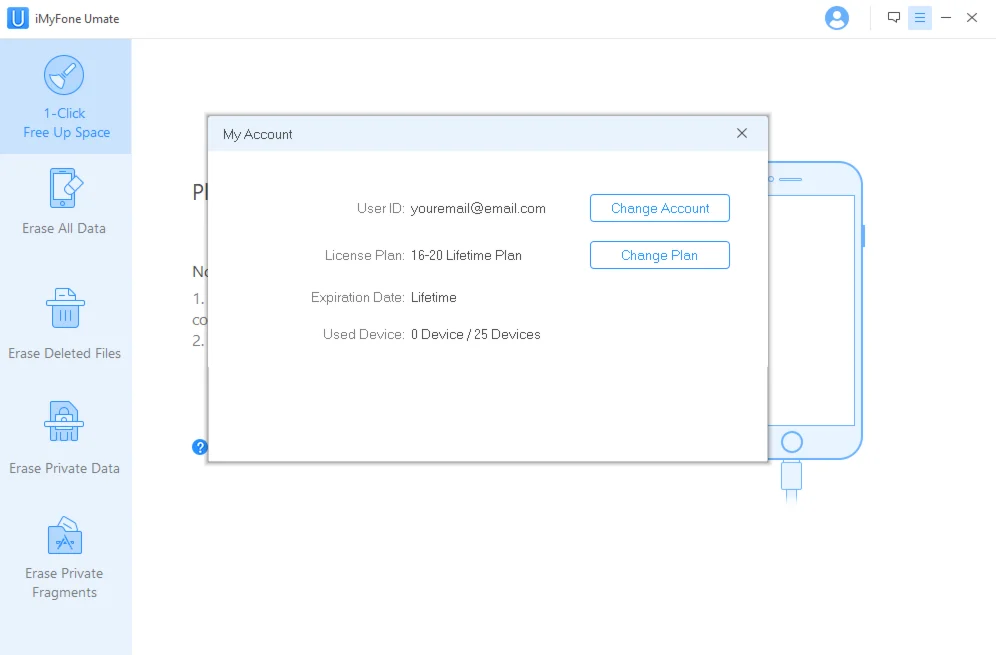Image resolution: width=996 pixels, height=655 pixels.
Task: Open the Erase Deleted Files section
Action: click(64, 324)
